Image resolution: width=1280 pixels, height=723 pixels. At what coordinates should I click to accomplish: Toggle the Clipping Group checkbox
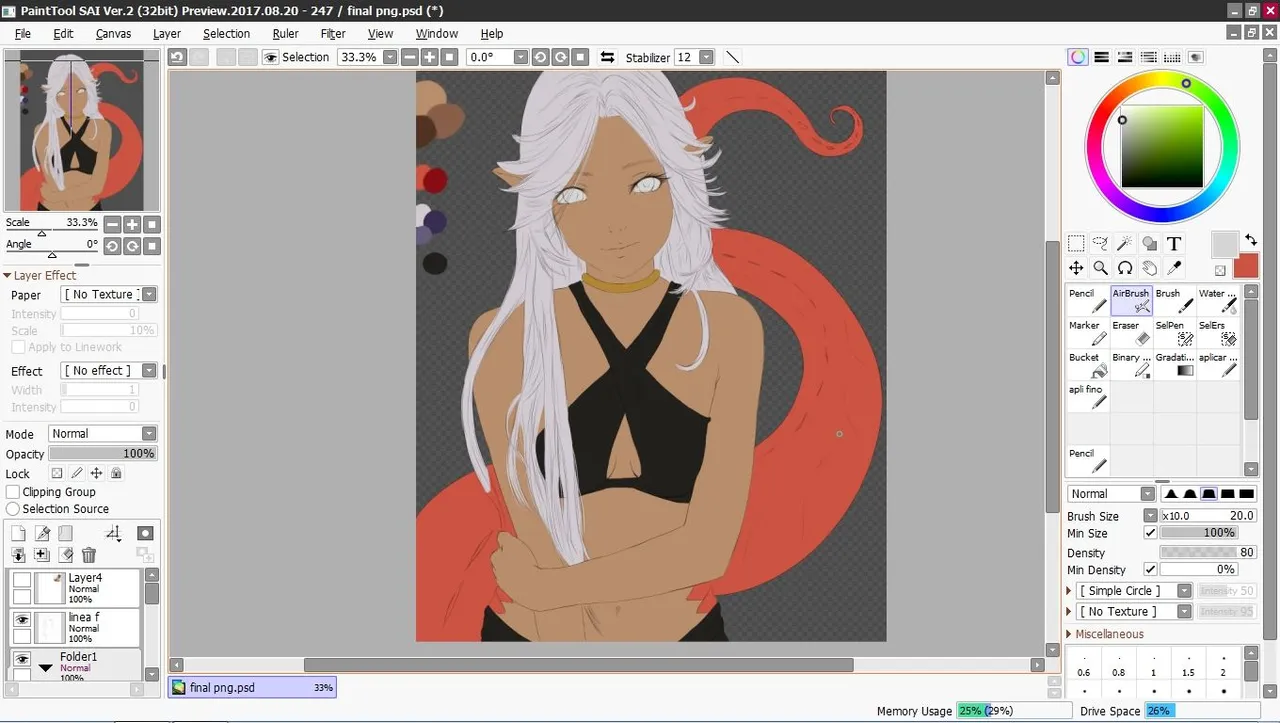(14, 492)
